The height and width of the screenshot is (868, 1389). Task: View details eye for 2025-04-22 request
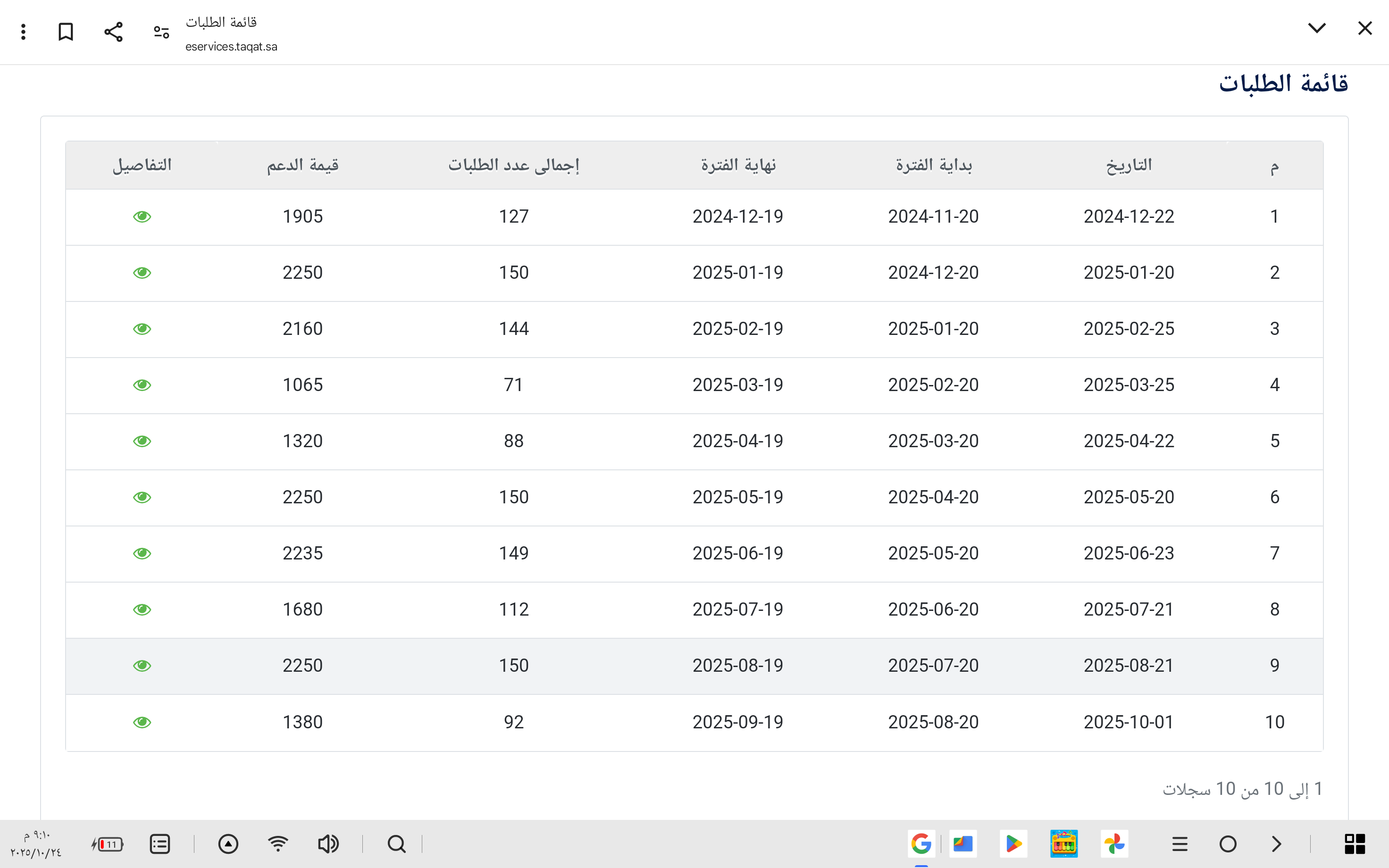(142, 441)
